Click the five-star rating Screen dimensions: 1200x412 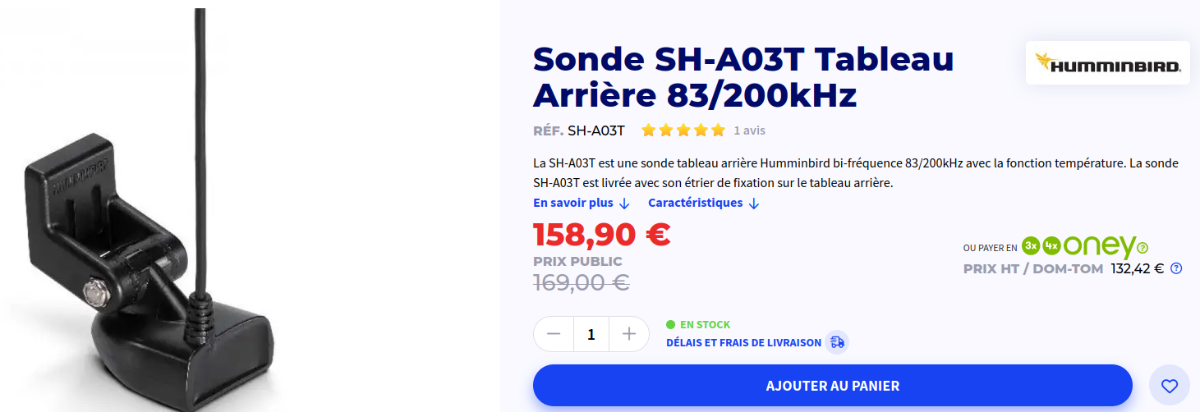pyautogui.click(x=683, y=130)
